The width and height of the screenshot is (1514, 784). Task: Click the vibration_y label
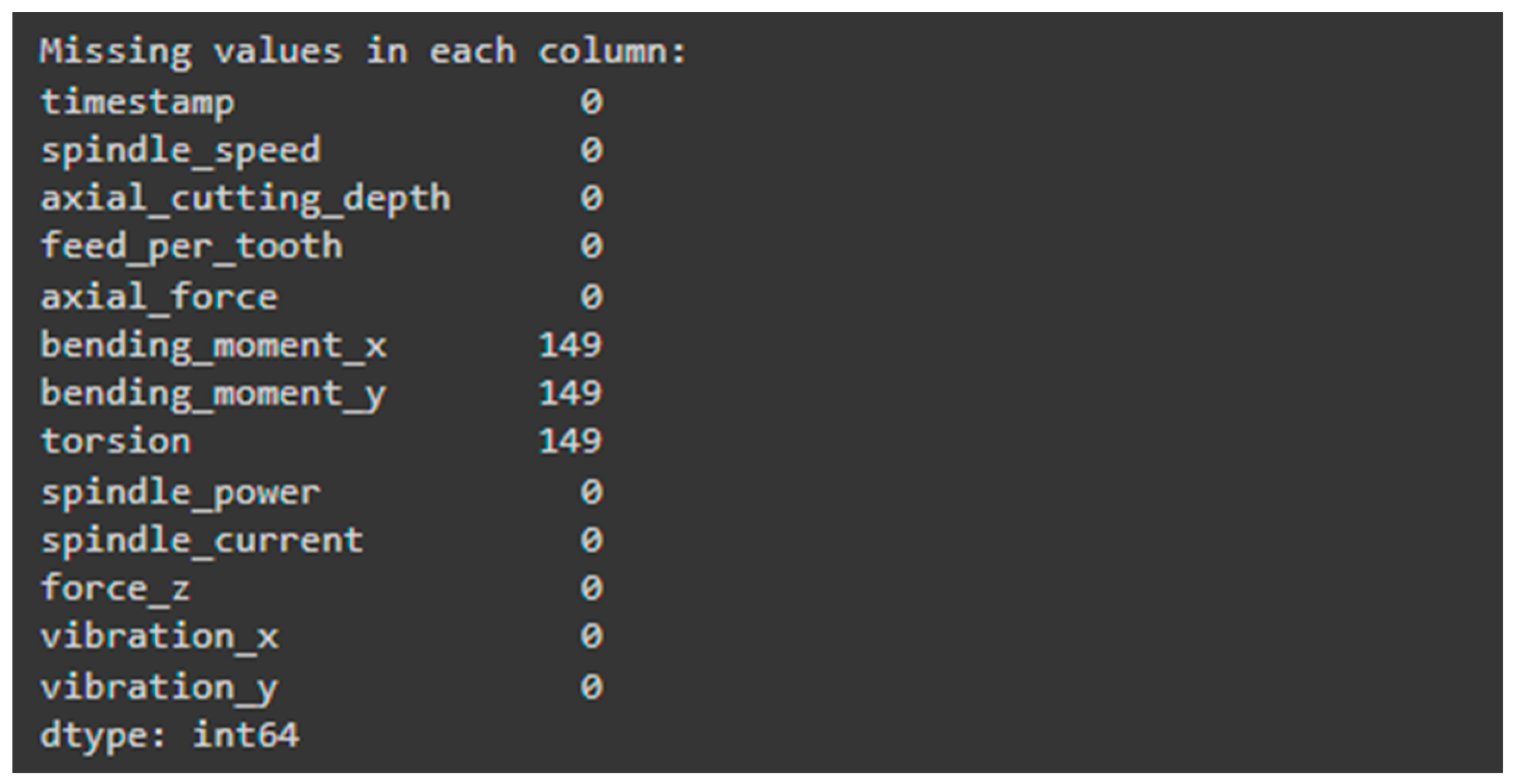(160, 688)
